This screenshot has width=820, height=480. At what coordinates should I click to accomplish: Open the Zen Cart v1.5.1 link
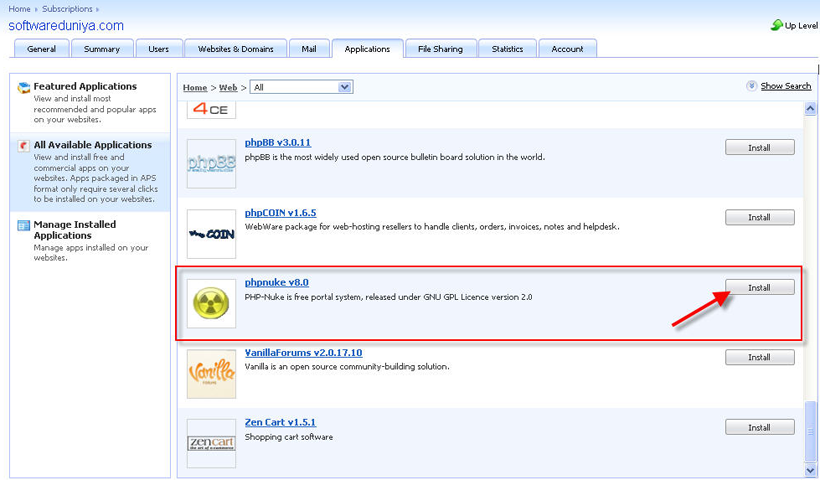pyautogui.click(x=280, y=422)
